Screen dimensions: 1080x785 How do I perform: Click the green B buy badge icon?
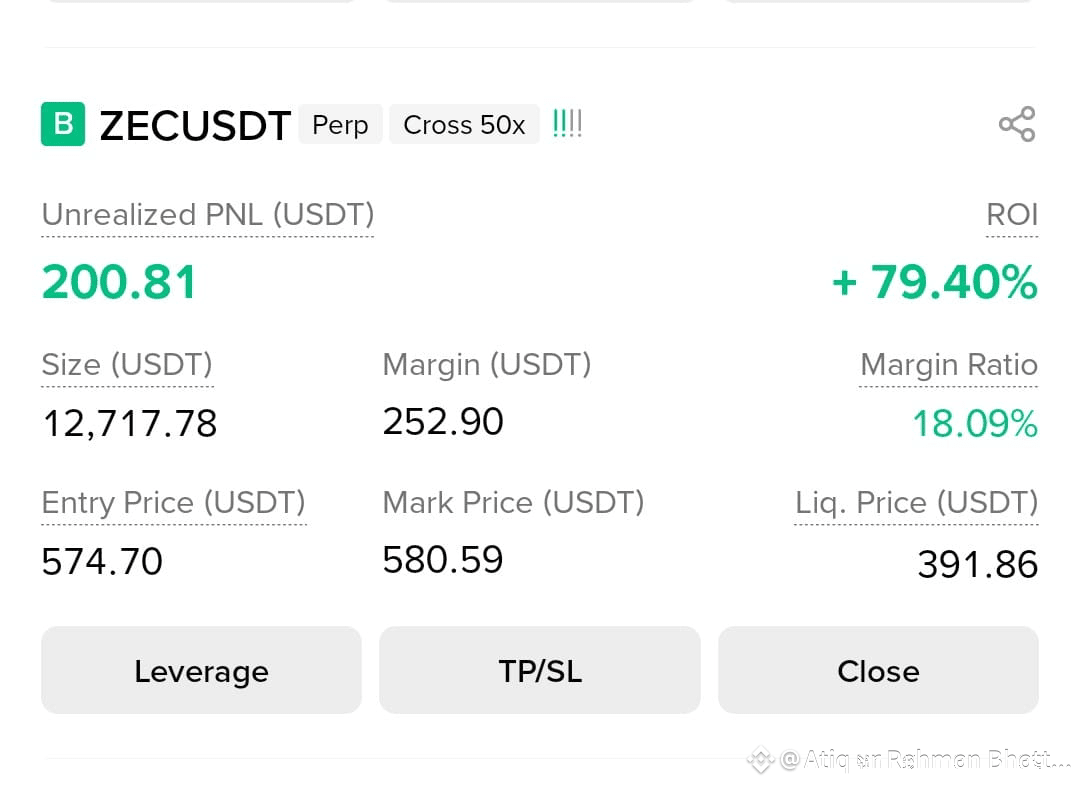click(x=63, y=124)
